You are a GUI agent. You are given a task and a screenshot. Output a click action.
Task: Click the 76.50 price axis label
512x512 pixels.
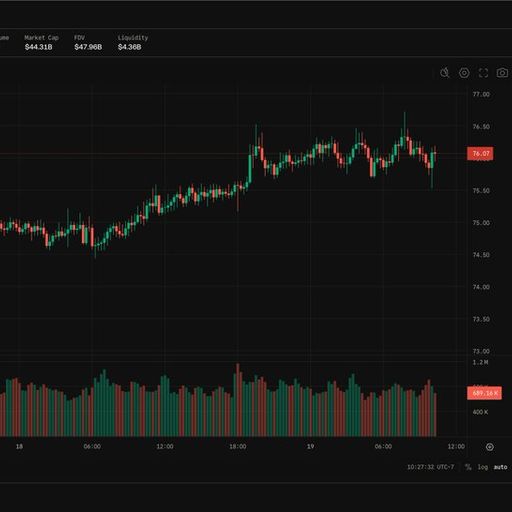[x=481, y=127]
